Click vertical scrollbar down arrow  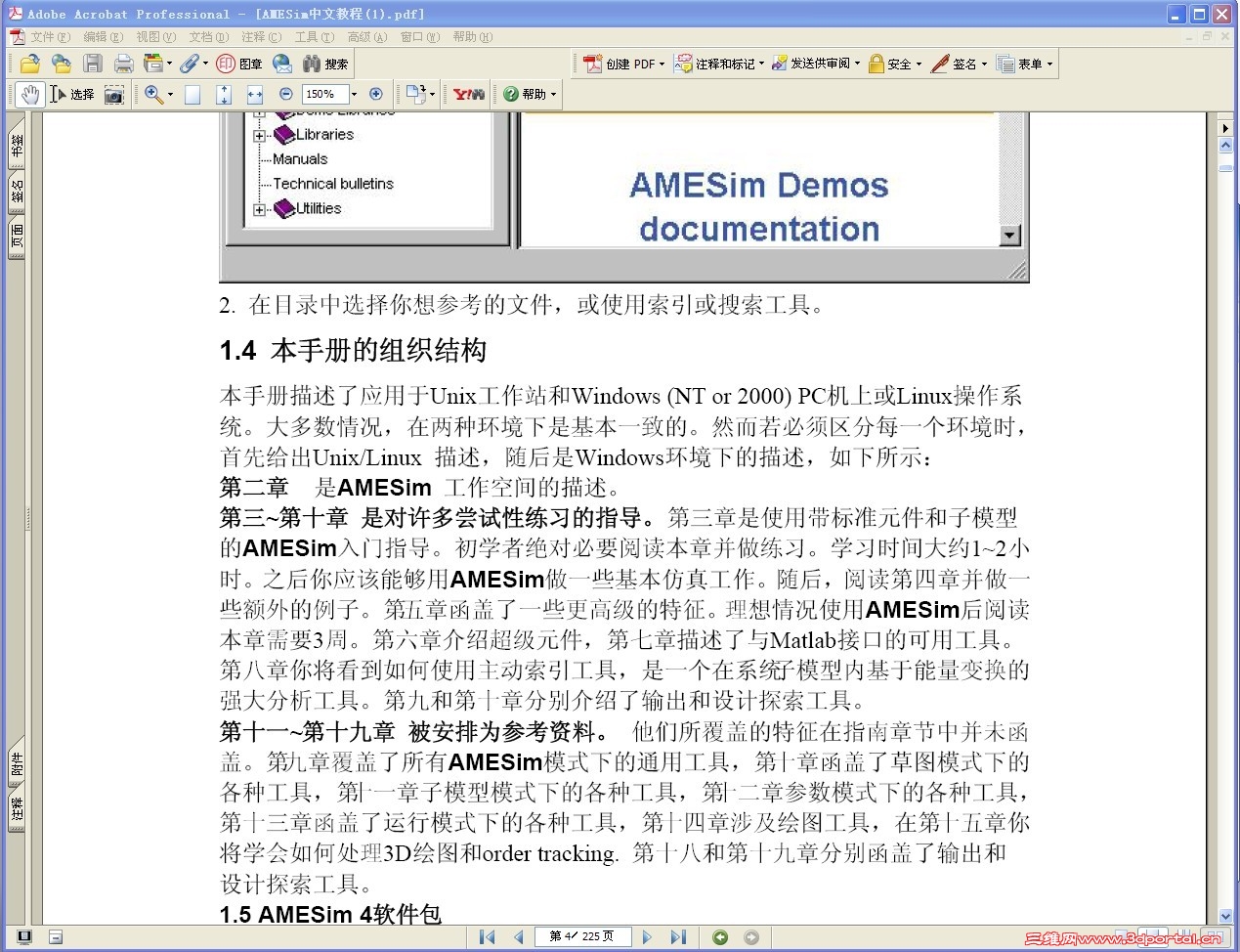1226,917
